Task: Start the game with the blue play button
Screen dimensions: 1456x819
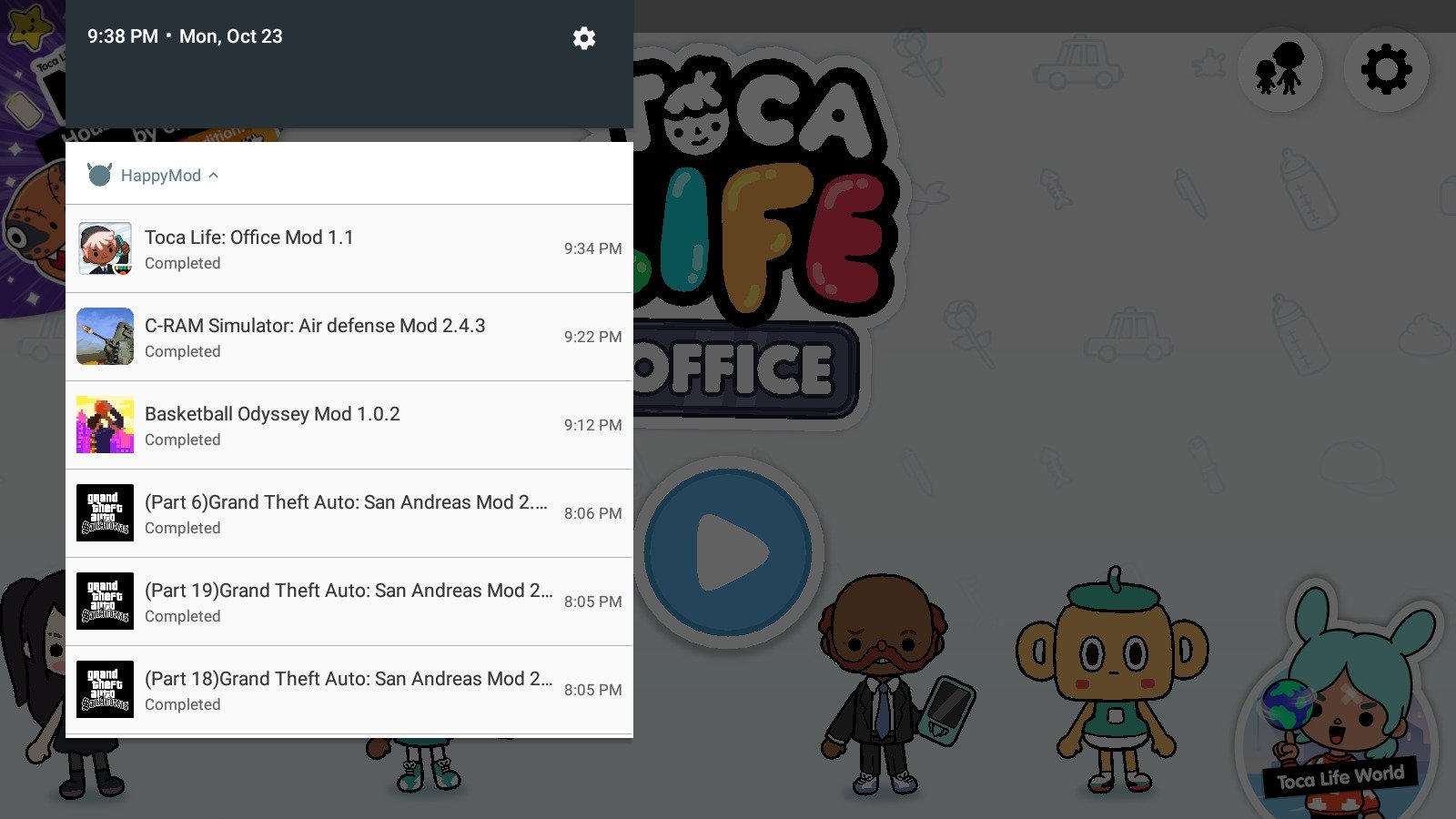Action: (728, 552)
